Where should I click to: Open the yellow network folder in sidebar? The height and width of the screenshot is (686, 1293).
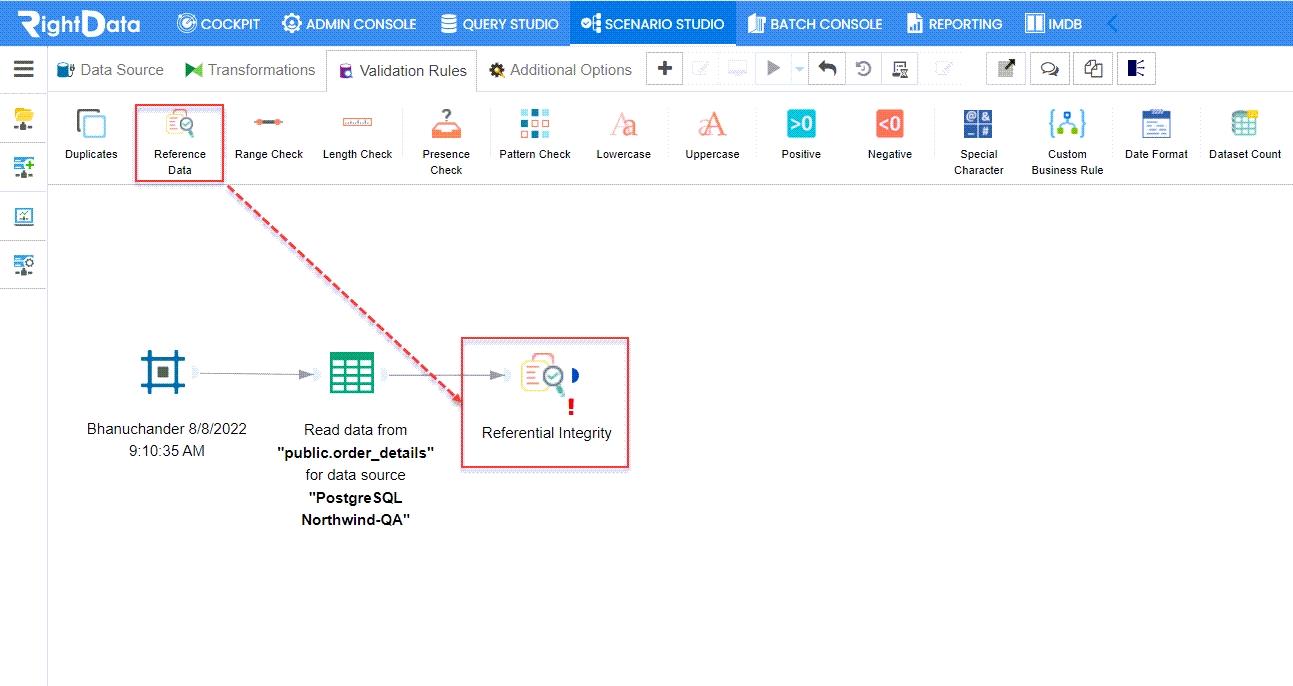point(24,119)
